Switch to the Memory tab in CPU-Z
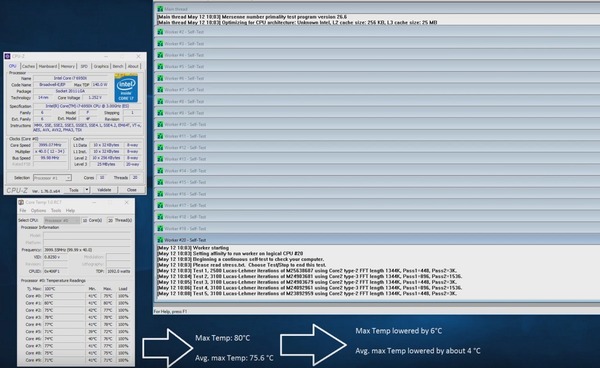 (68, 66)
